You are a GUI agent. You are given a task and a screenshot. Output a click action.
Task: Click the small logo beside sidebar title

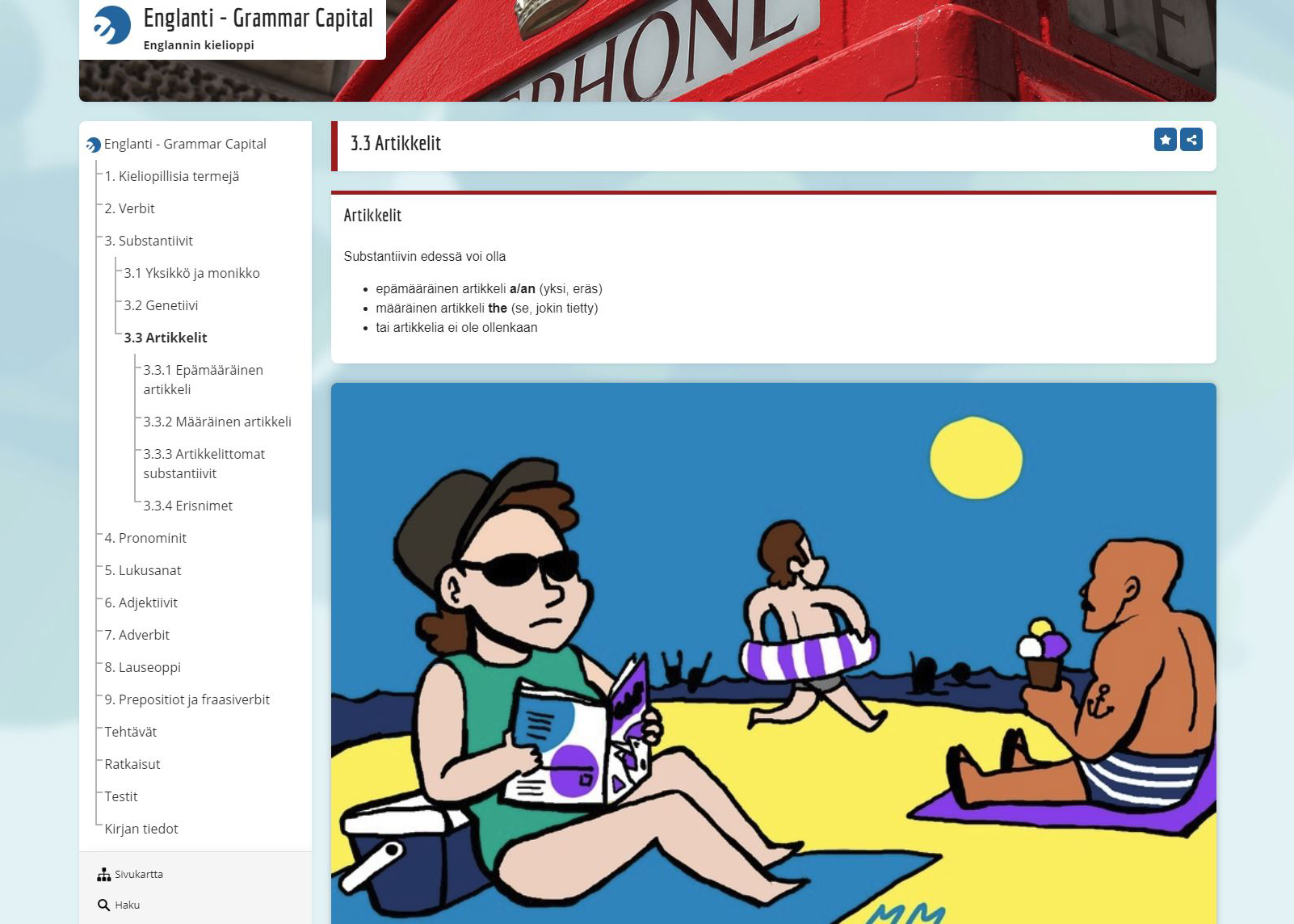coord(94,145)
